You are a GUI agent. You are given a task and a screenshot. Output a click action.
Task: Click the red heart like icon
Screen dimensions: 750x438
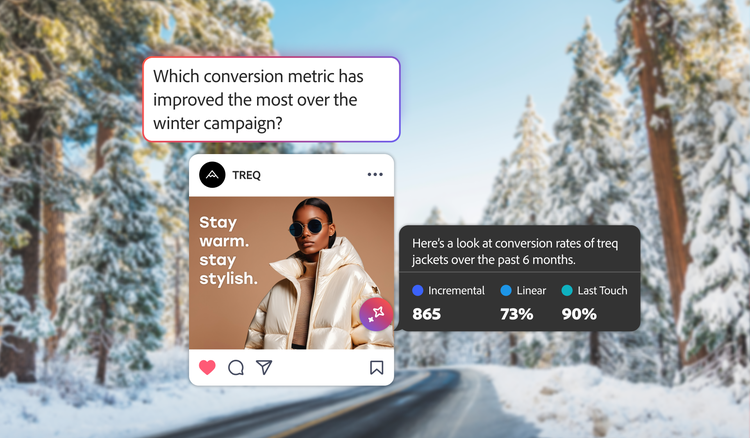tap(207, 367)
